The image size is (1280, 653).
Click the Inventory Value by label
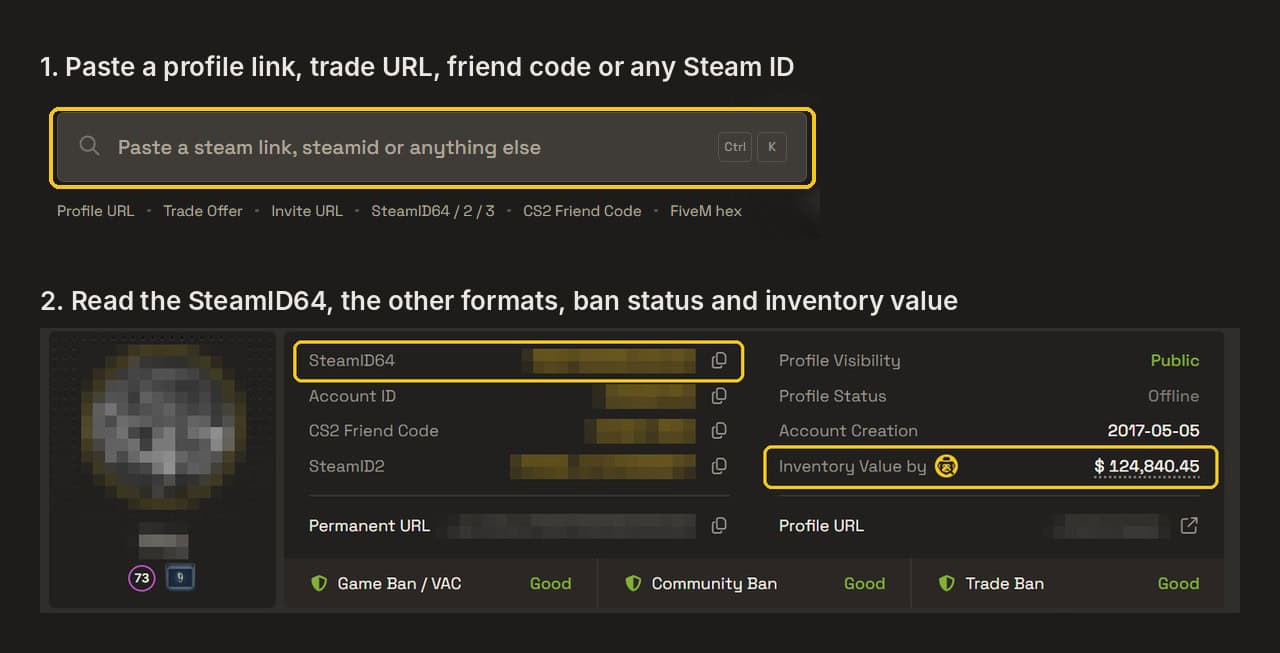tap(852, 466)
